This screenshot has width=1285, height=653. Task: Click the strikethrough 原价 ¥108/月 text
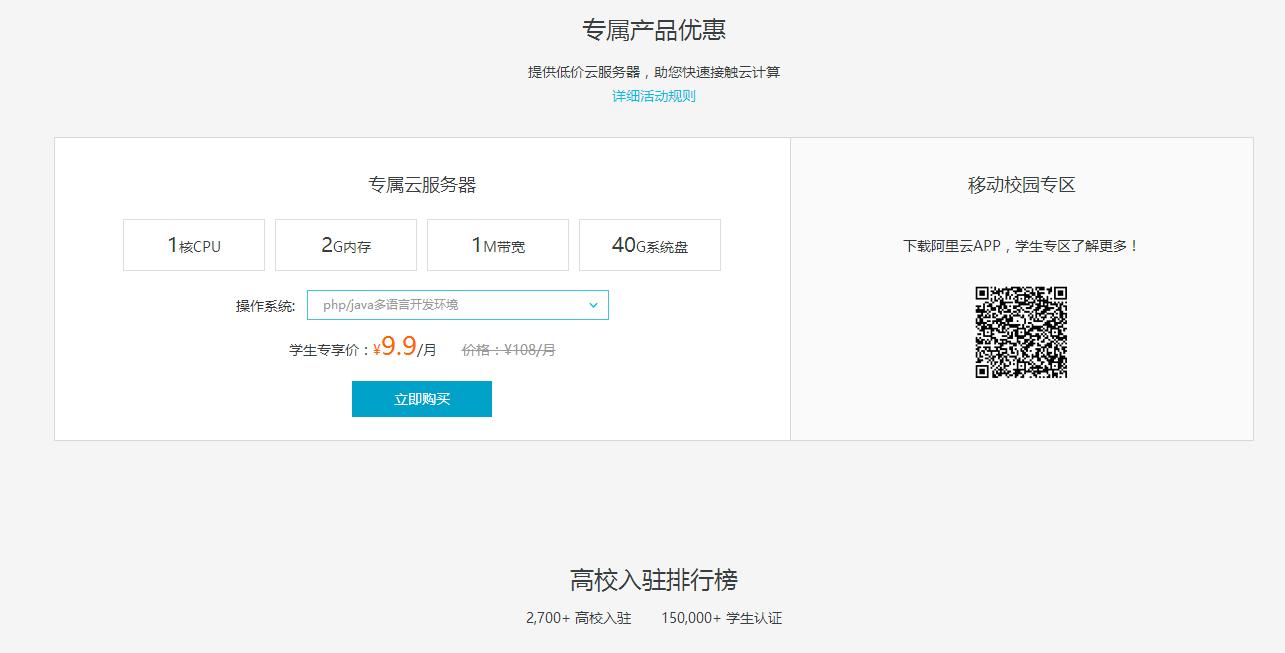point(508,349)
